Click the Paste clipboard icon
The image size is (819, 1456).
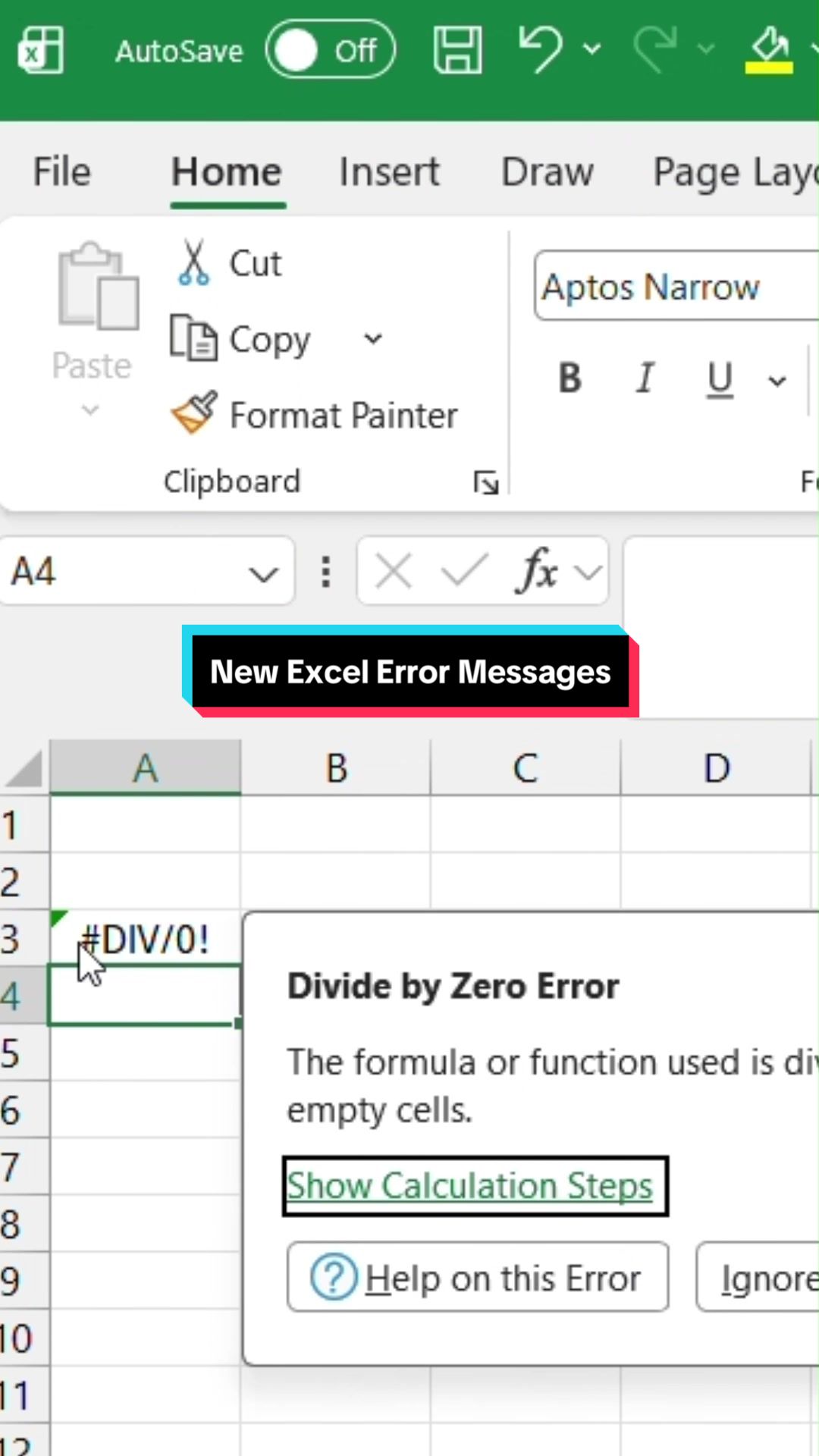click(x=98, y=285)
